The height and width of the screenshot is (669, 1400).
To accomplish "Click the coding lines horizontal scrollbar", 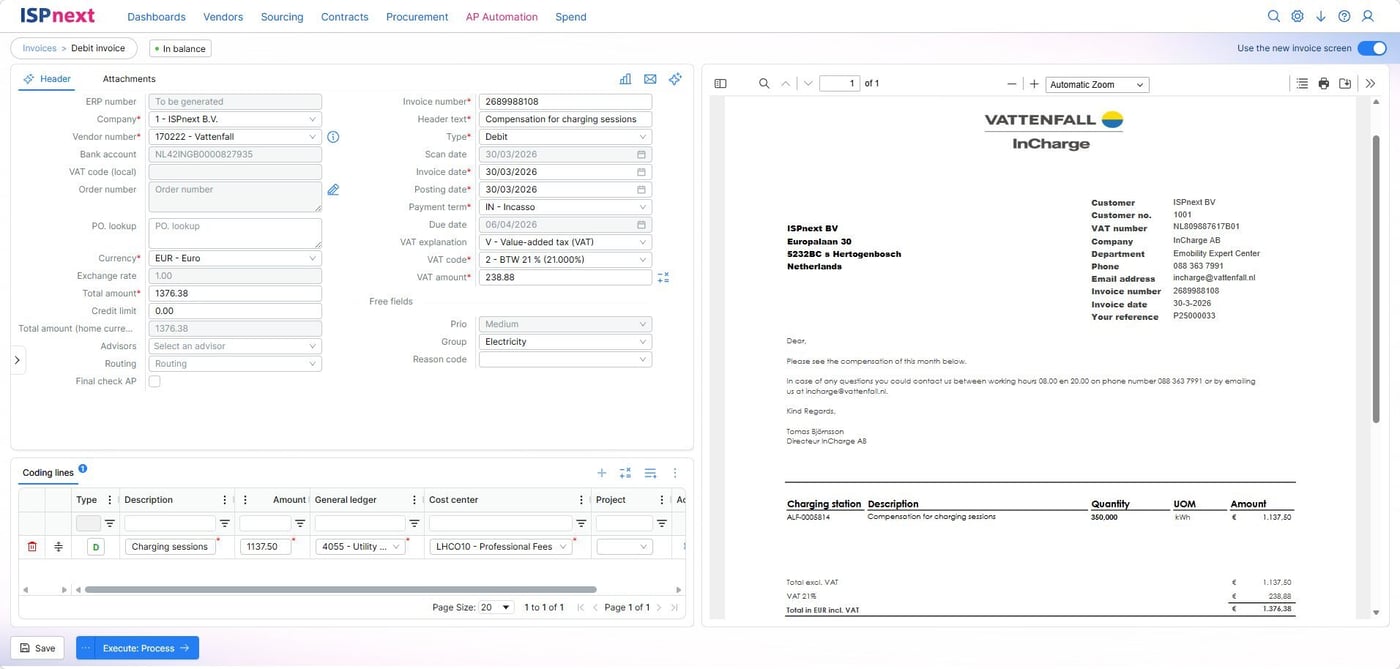I will click(x=340, y=590).
